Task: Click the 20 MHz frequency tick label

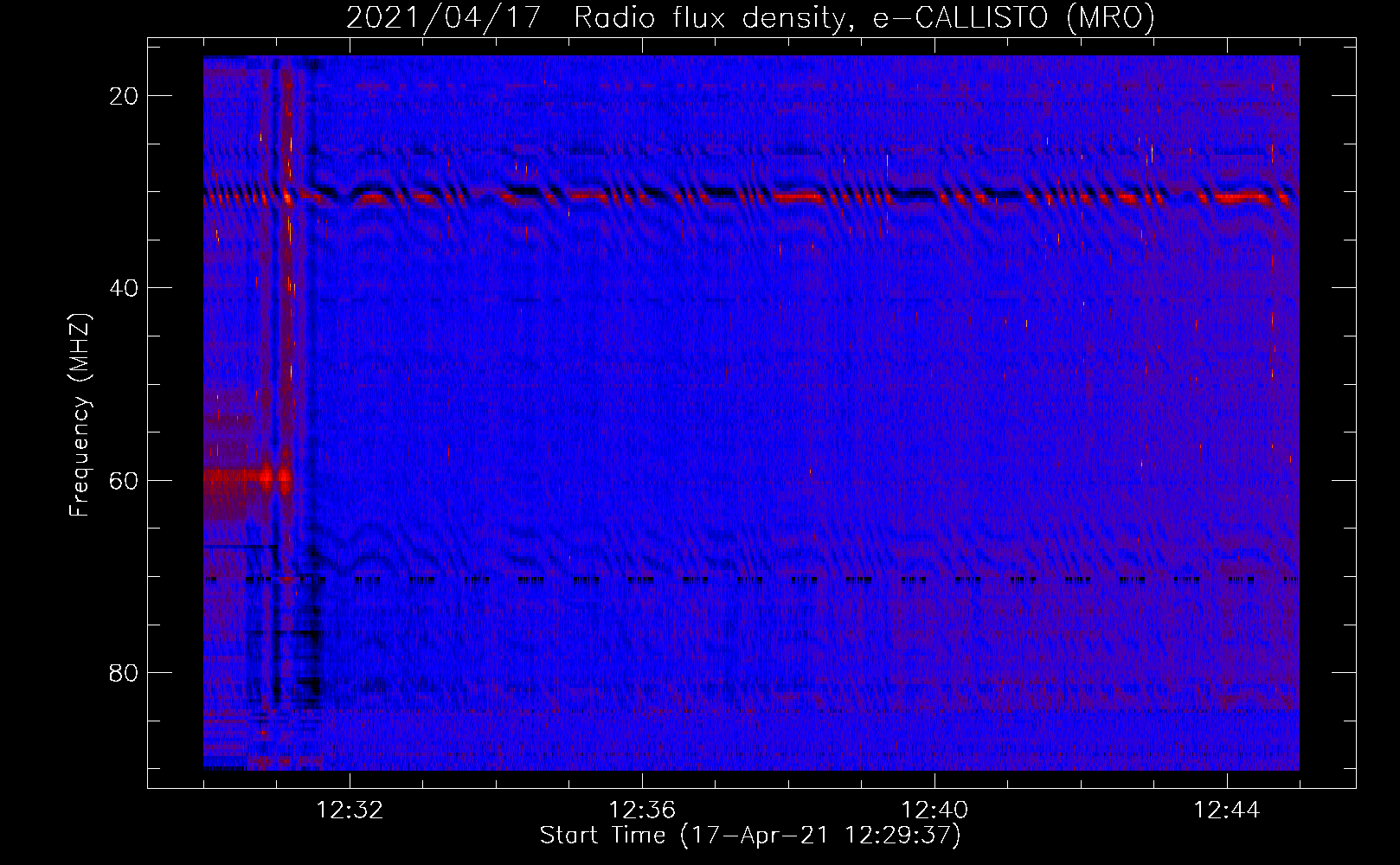Action: coord(124,96)
